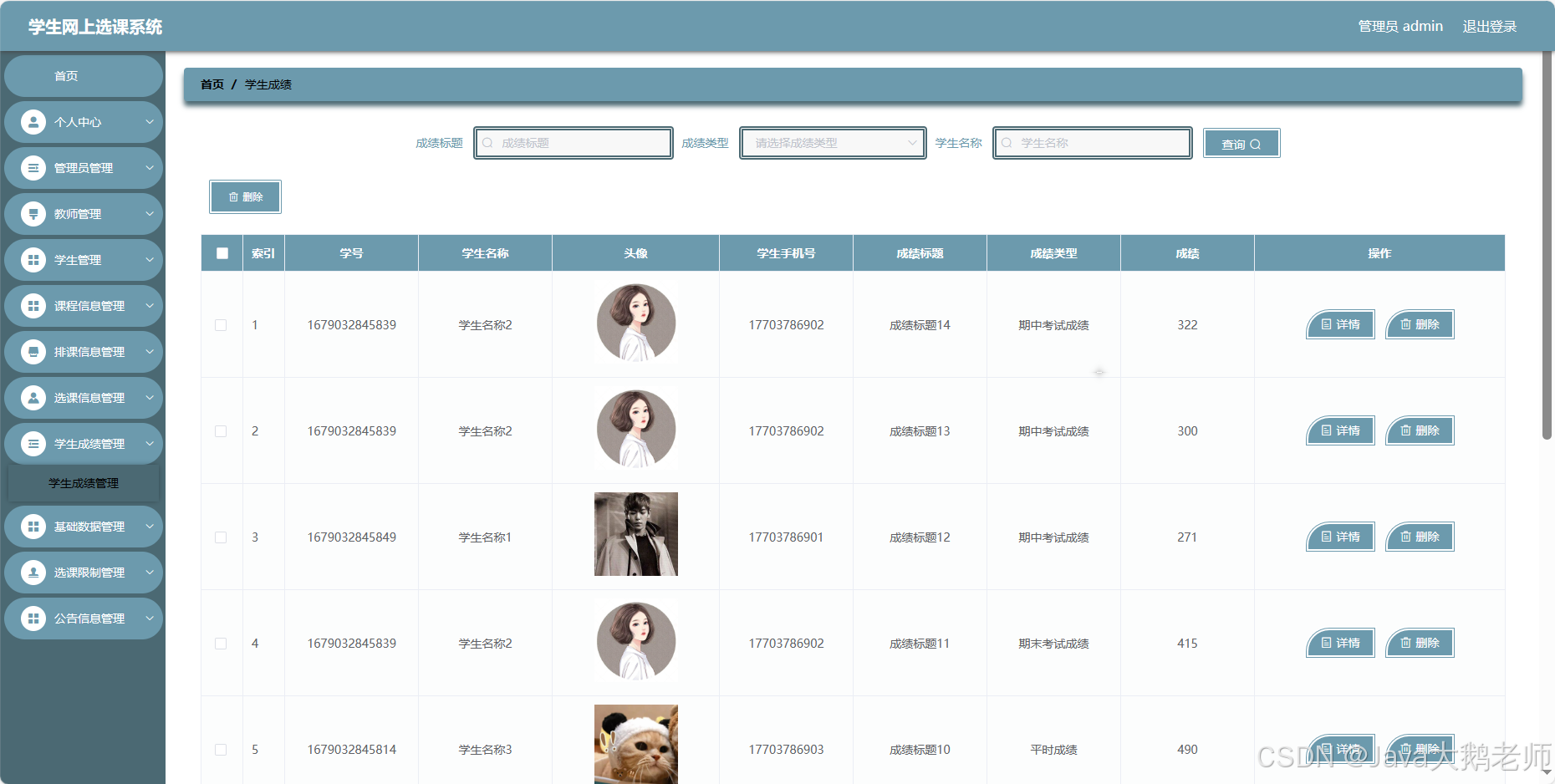Click the 学生网上选课系统 title
The width and height of the screenshot is (1555, 784).
95,27
